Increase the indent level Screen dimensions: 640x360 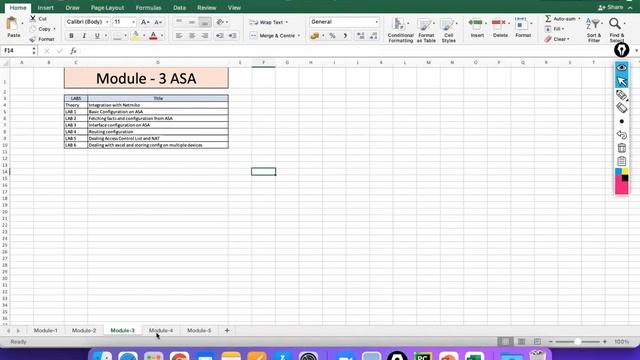click(x=233, y=36)
